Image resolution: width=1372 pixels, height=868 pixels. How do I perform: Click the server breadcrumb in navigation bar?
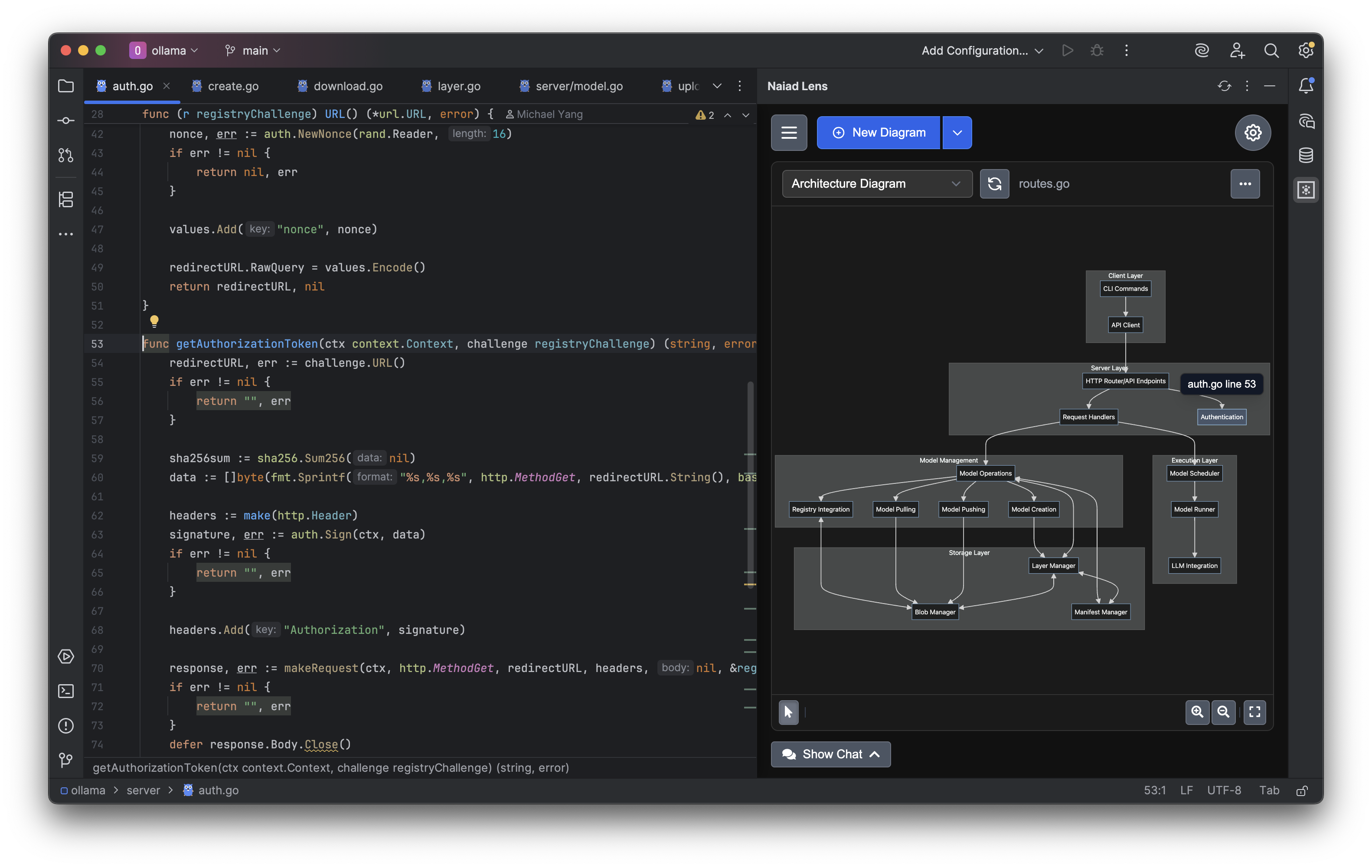click(143, 790)
